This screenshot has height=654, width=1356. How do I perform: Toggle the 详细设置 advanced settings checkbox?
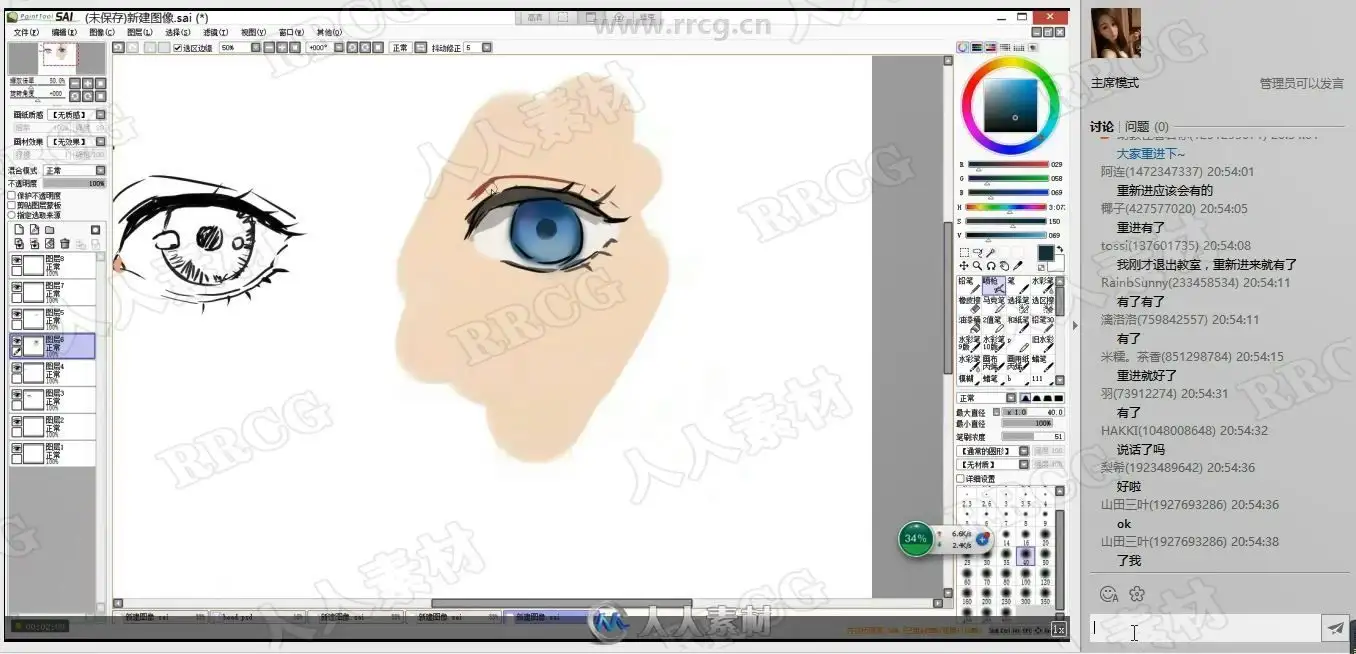click(961, 479)
